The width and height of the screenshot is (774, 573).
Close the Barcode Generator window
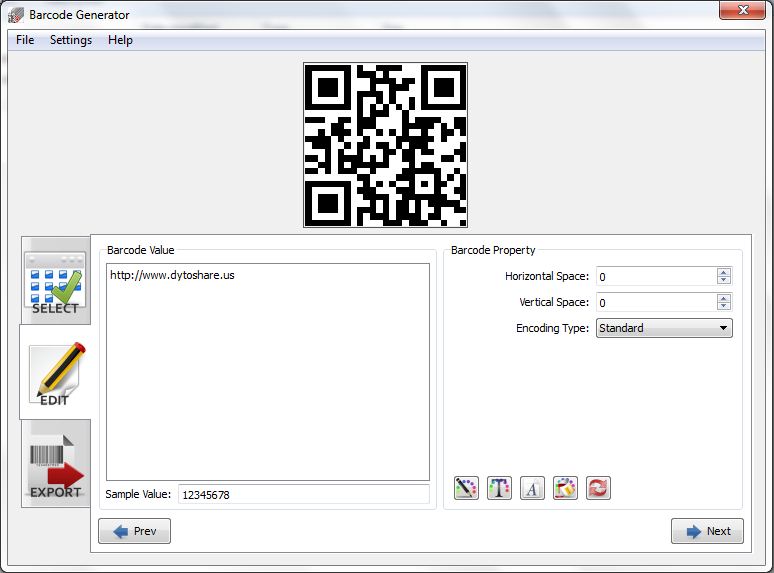click(742, 10)
